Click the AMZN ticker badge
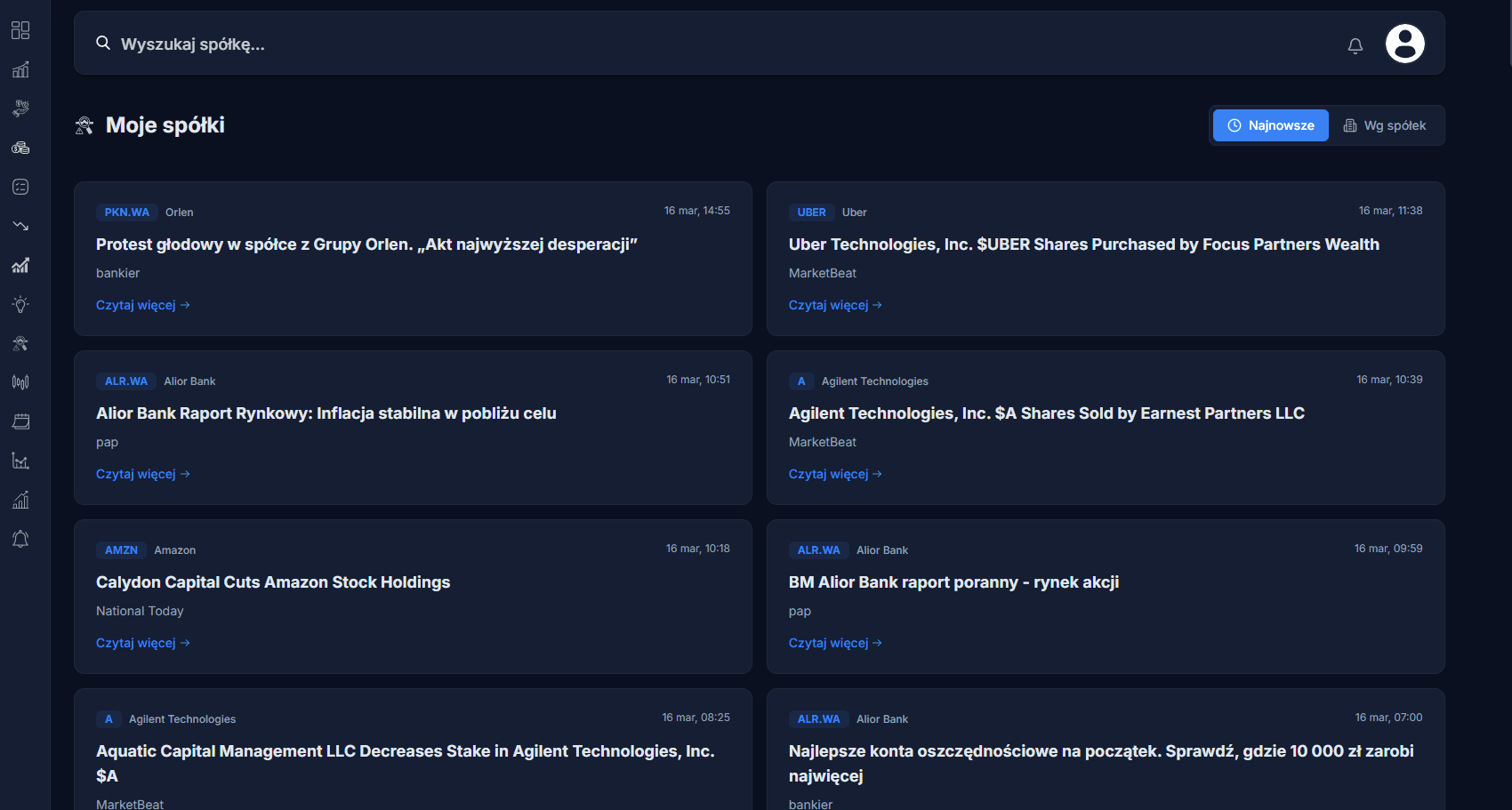1512x810 pixels. [121, 550]
